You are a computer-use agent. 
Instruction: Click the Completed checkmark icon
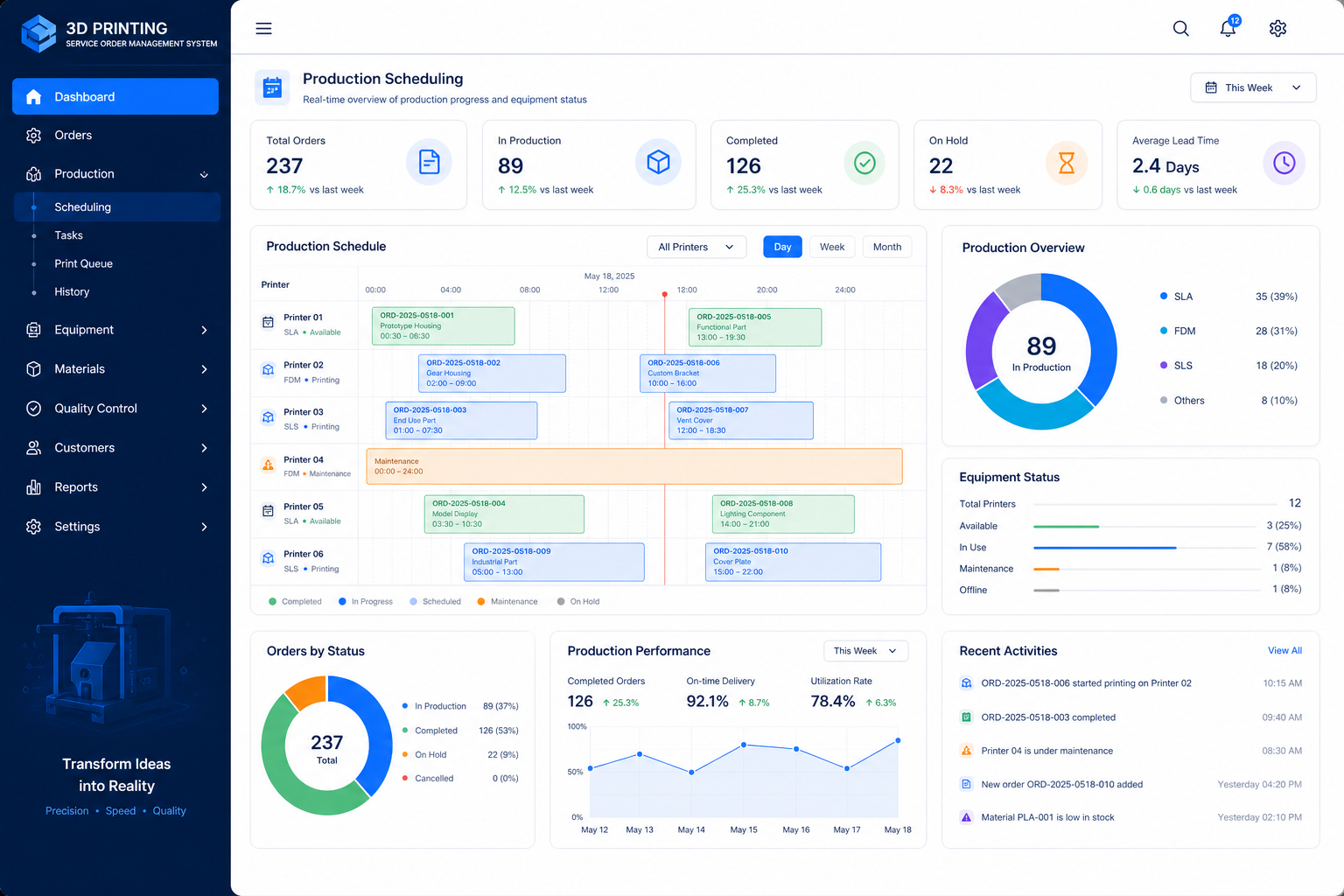864,163
